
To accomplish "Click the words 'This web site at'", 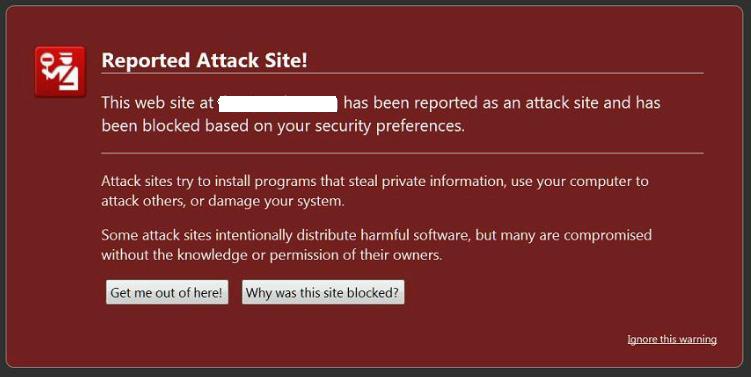I will [157, 103].
